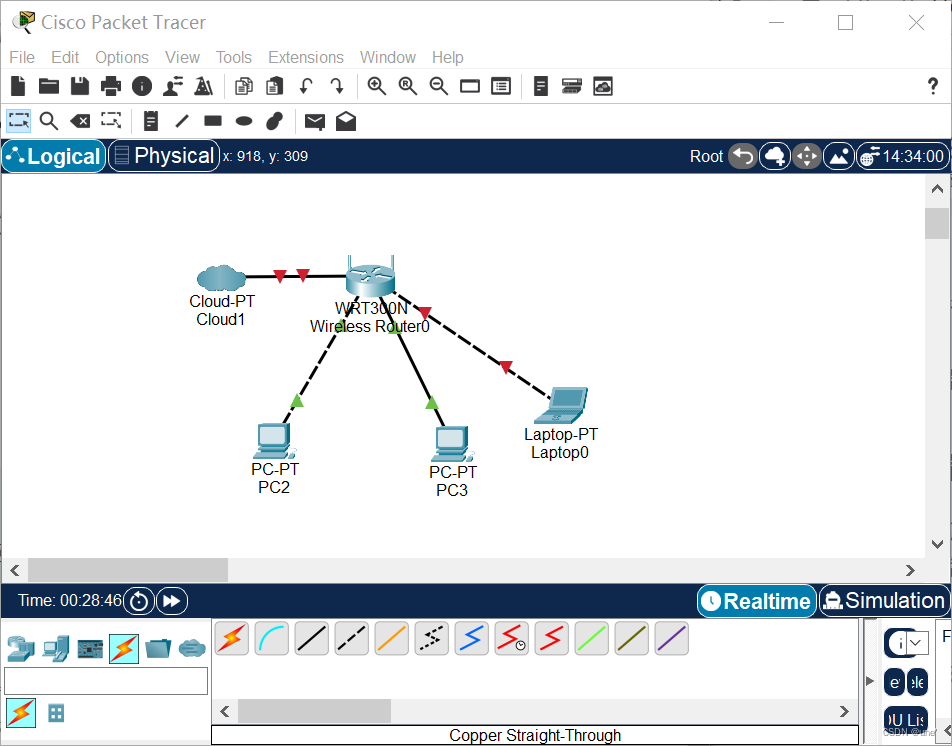The width and height of the screenshot is (952, 746).
Task: Select the Network Devices category icon
Action: (21, 648)
